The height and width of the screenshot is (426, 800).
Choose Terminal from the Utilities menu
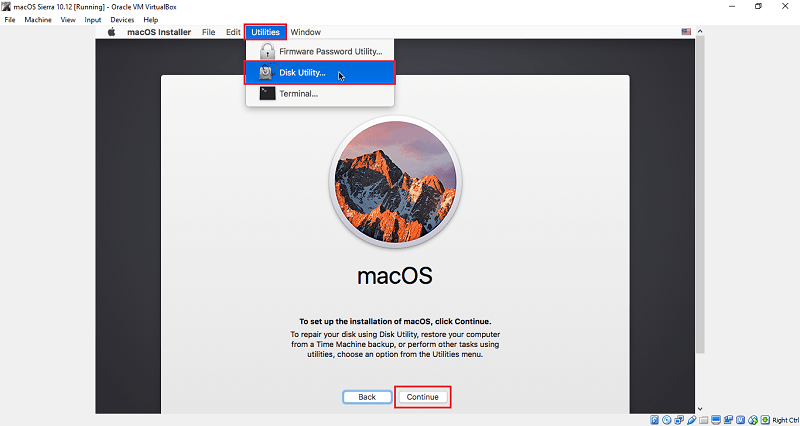pyautogui.click(x=320, y=94)
